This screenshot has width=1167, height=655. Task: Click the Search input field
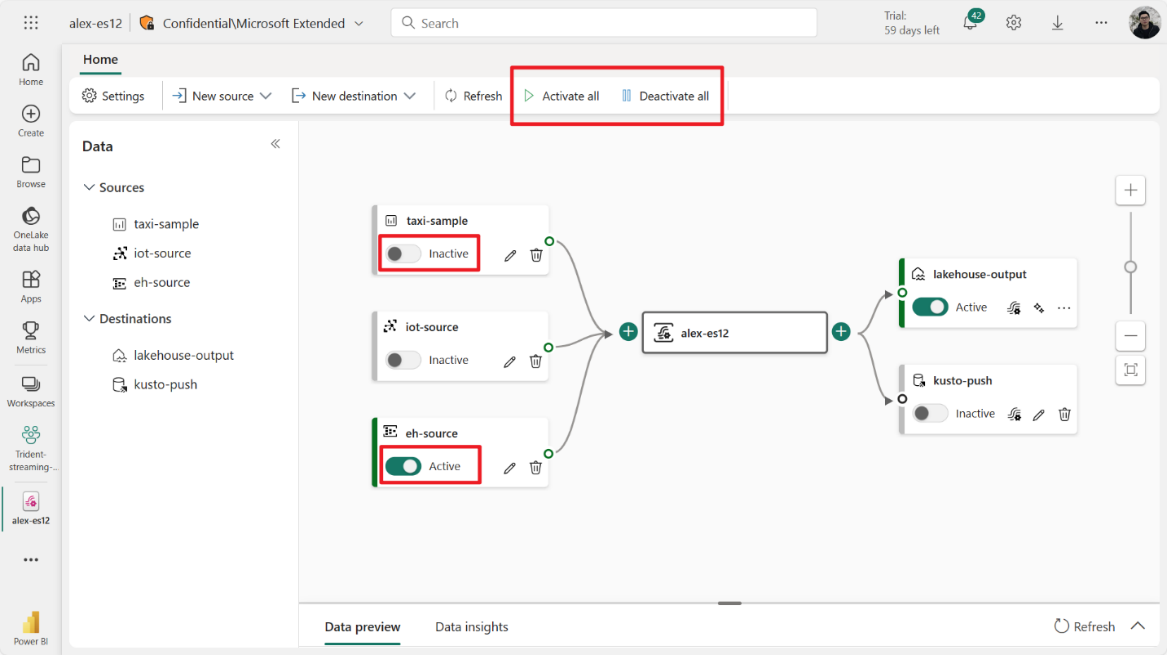click(x=604, y=23)
